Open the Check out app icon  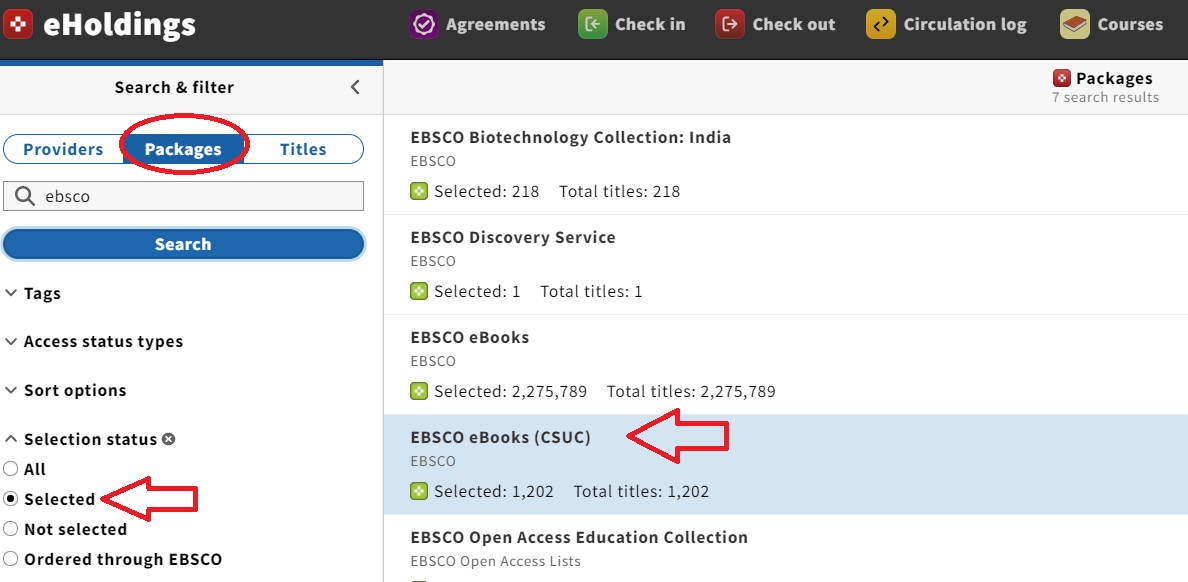[x=730, y=24]
